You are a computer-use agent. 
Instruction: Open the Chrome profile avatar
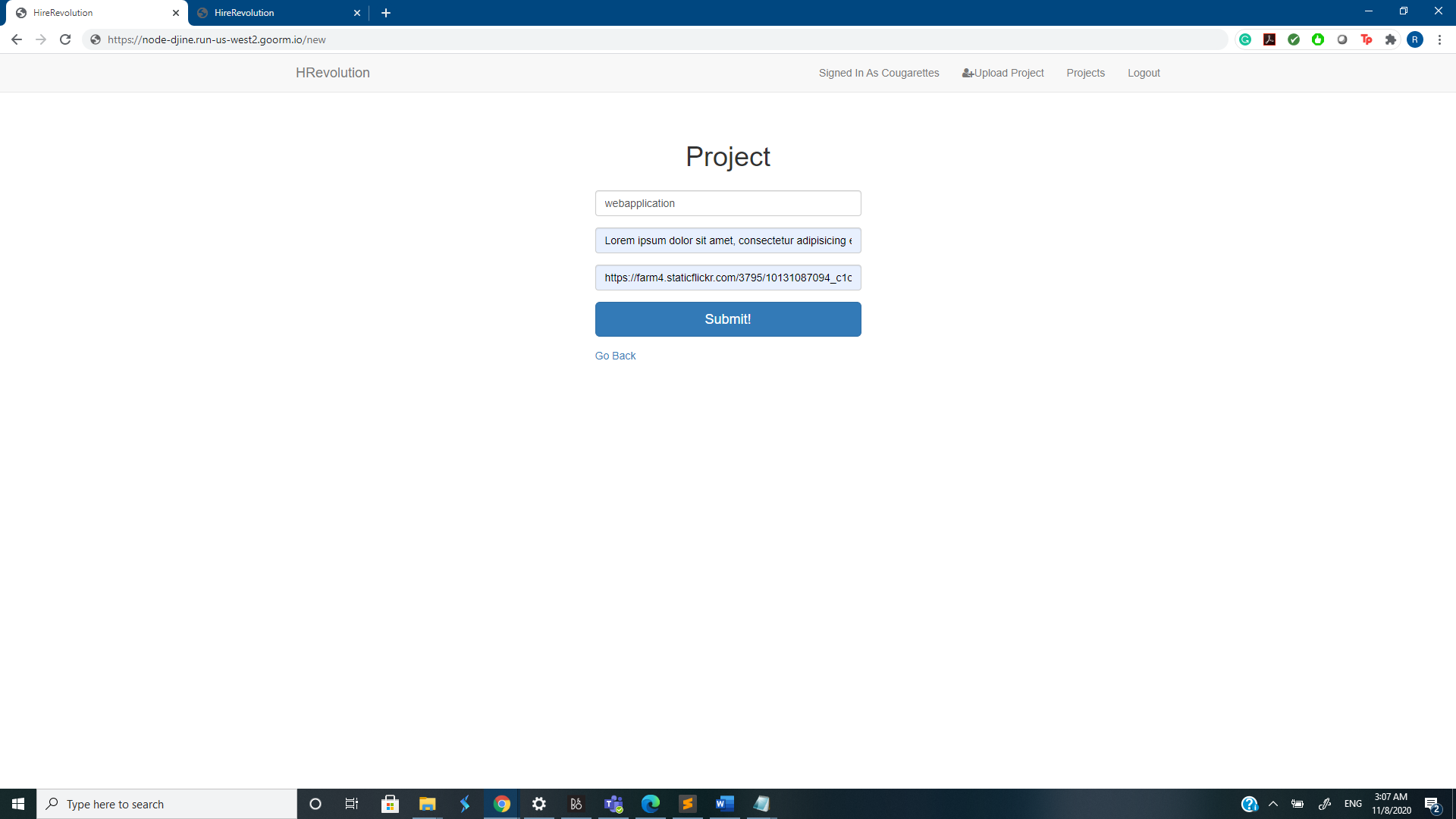click(1415, 39)
